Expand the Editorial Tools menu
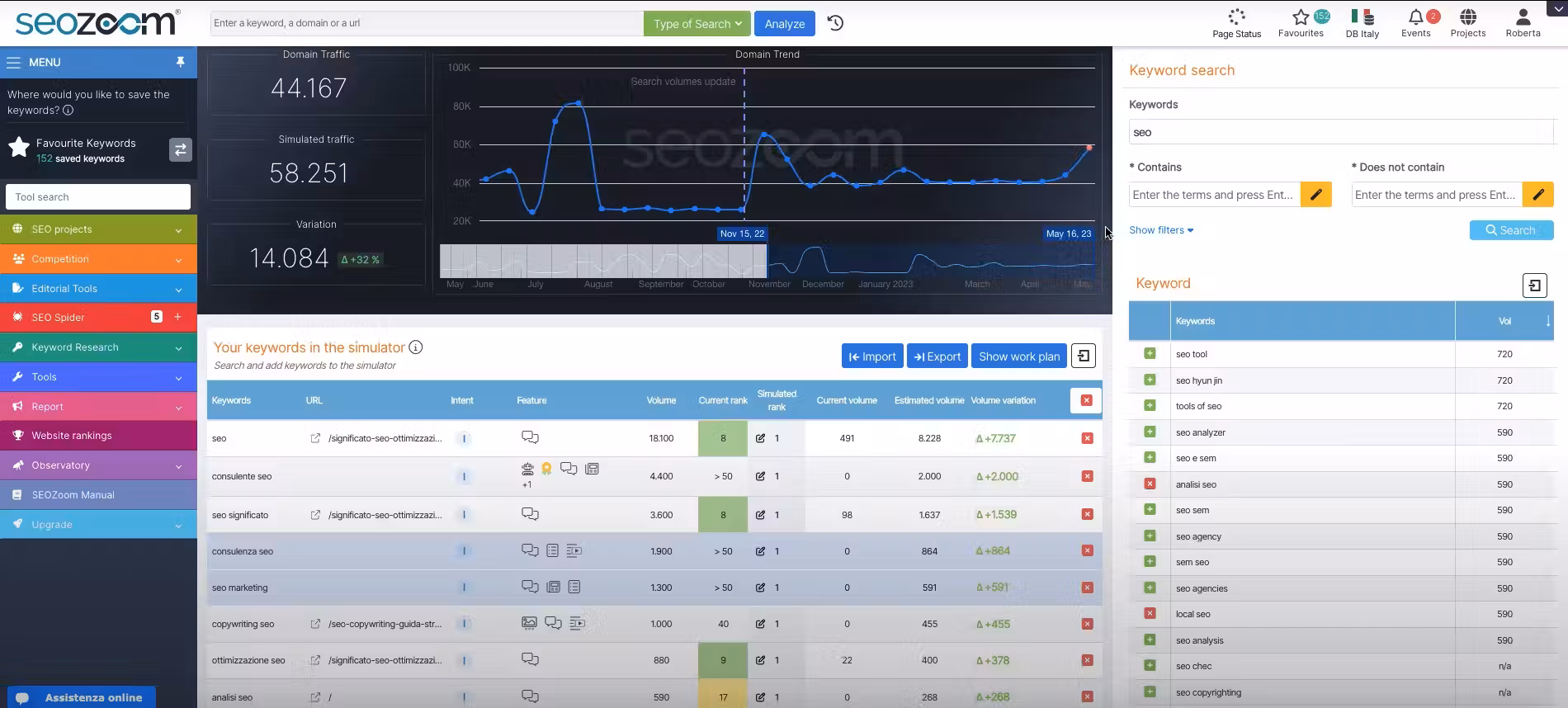This screenshot has width=1568, height=708. point(98,289)
